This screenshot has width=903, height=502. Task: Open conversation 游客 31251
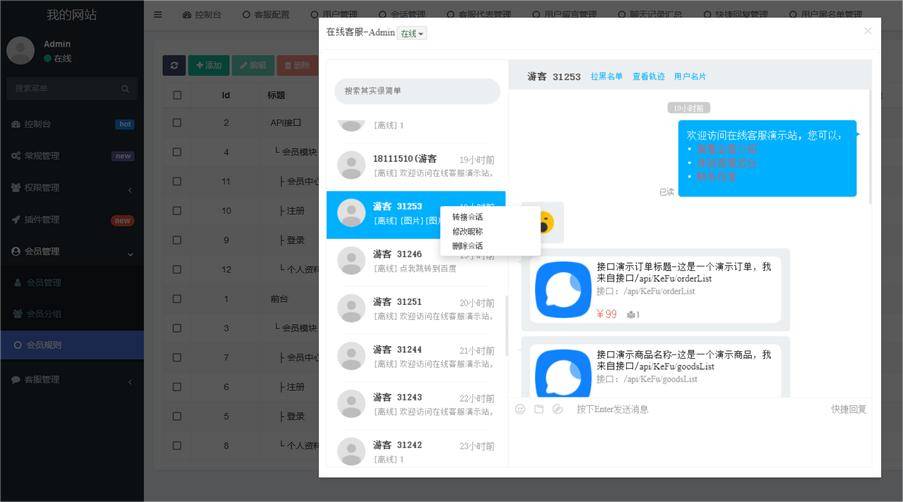(x=416, y=309)
